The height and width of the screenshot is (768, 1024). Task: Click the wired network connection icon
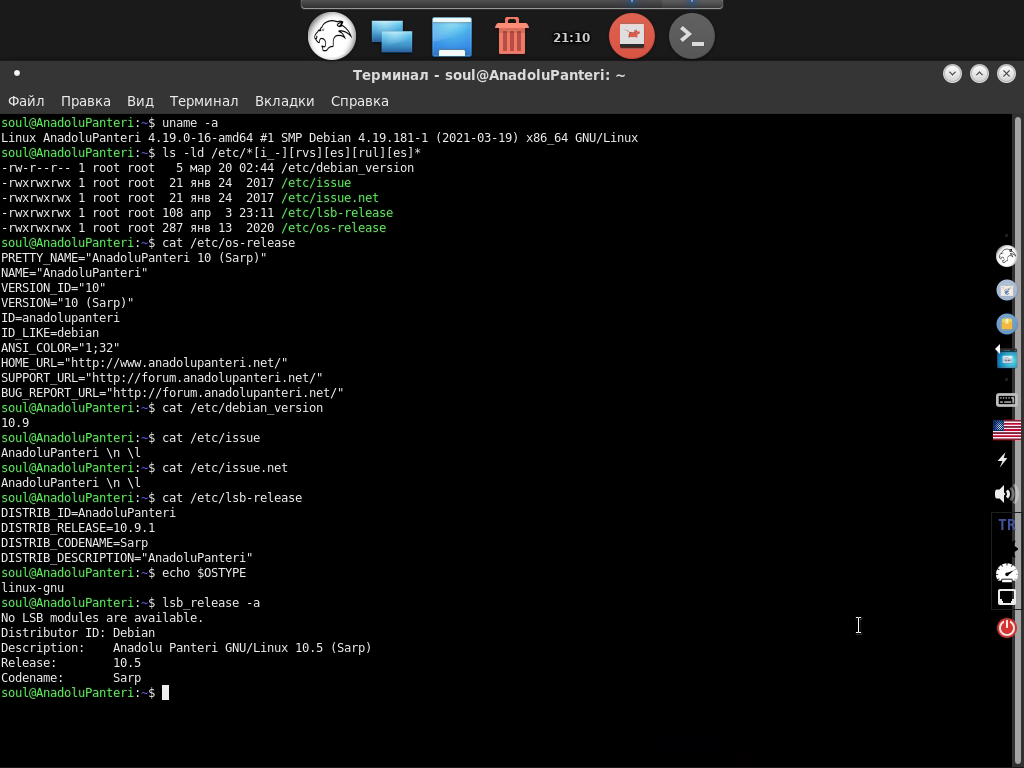pyautogui.click(x=1006, y=597)
